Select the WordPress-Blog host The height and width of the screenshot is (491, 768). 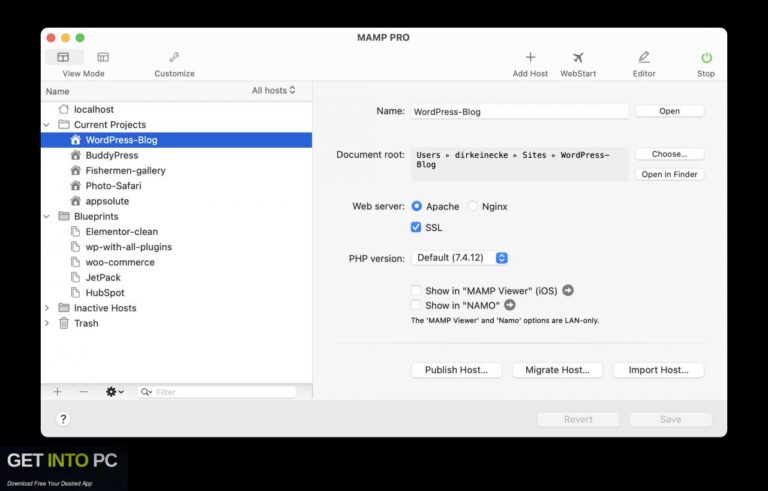pos(176,140)
